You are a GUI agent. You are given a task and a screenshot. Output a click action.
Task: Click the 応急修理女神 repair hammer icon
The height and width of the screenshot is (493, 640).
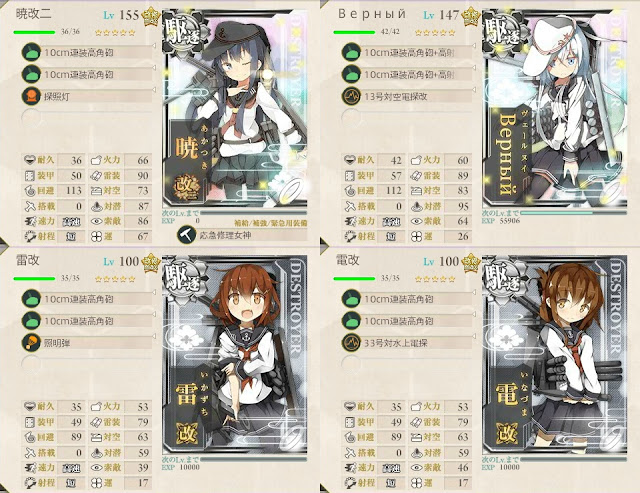(x=187, y=235)
